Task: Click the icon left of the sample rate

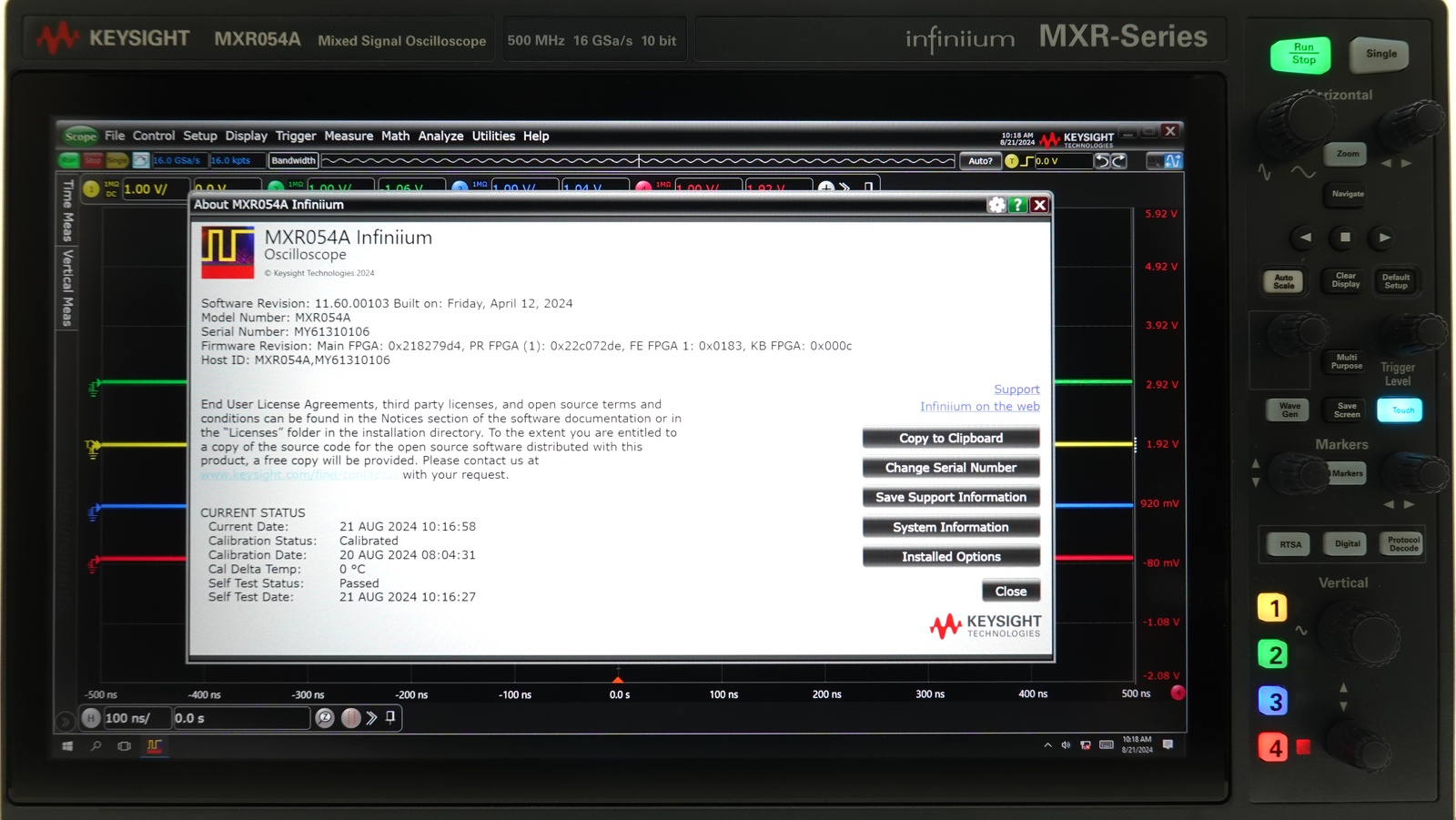Action: (140, 160)
